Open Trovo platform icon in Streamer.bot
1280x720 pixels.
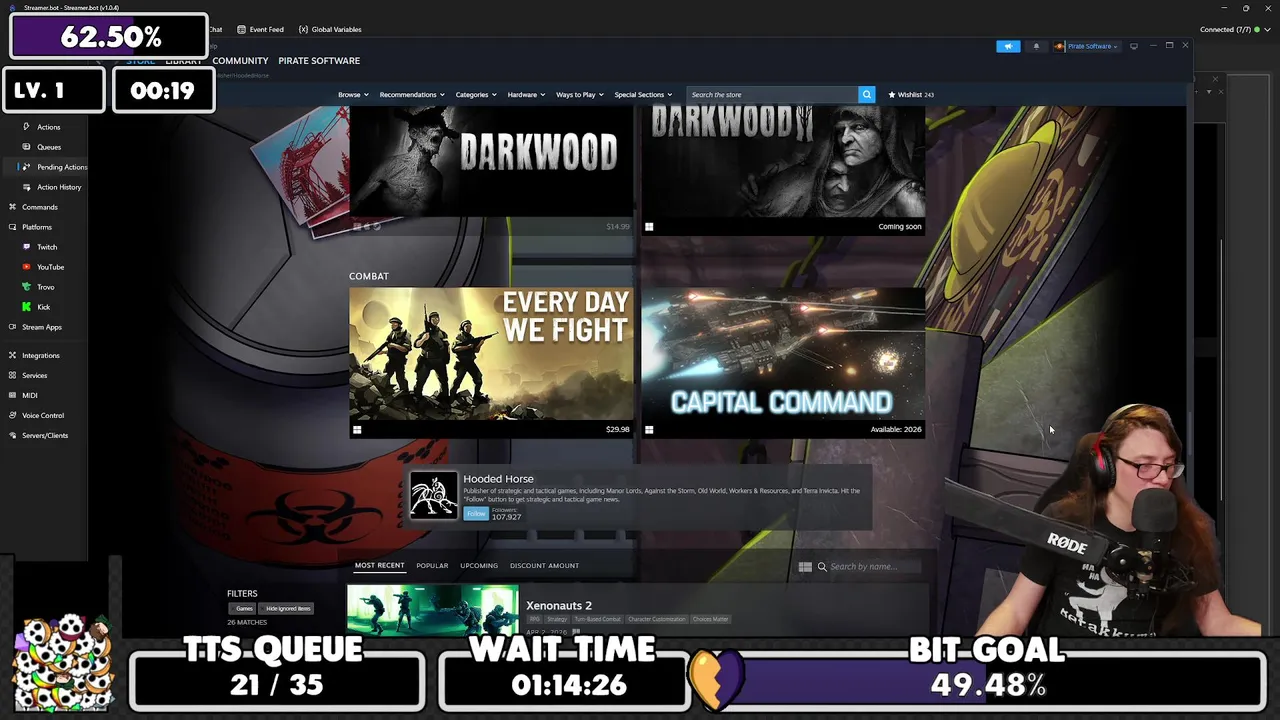pyautogui.click(x=27, y=287)
